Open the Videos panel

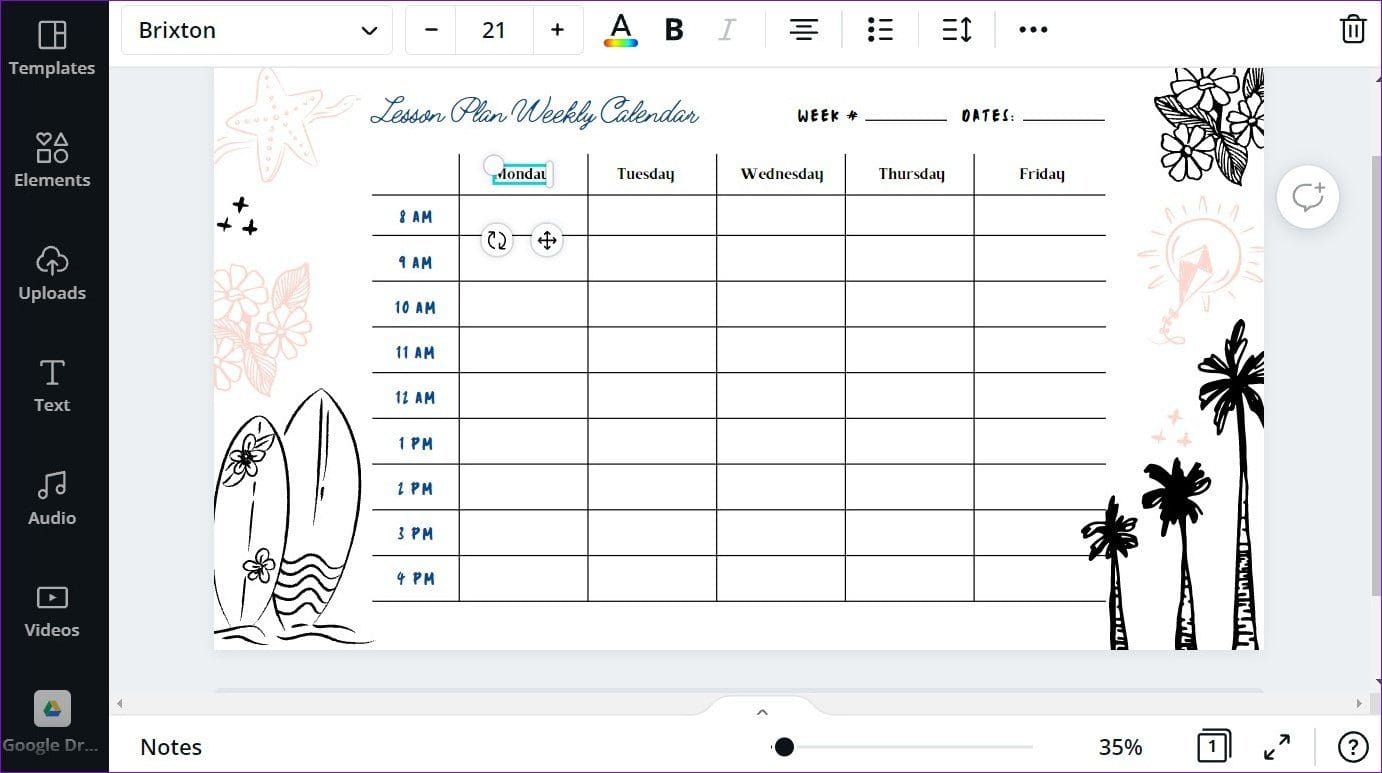[52, 611]
